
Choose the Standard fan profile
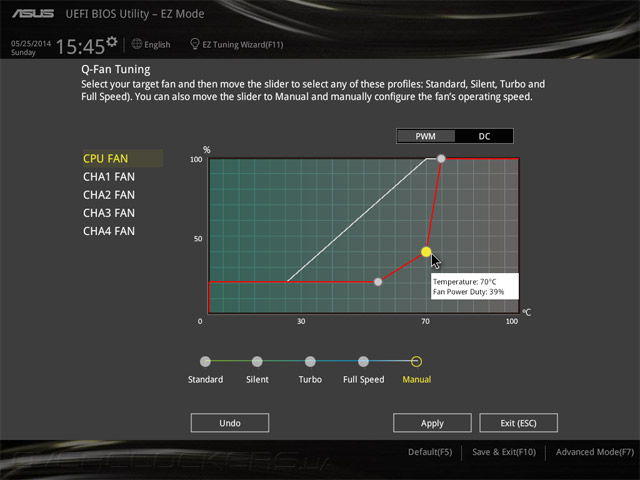(205, 361)
